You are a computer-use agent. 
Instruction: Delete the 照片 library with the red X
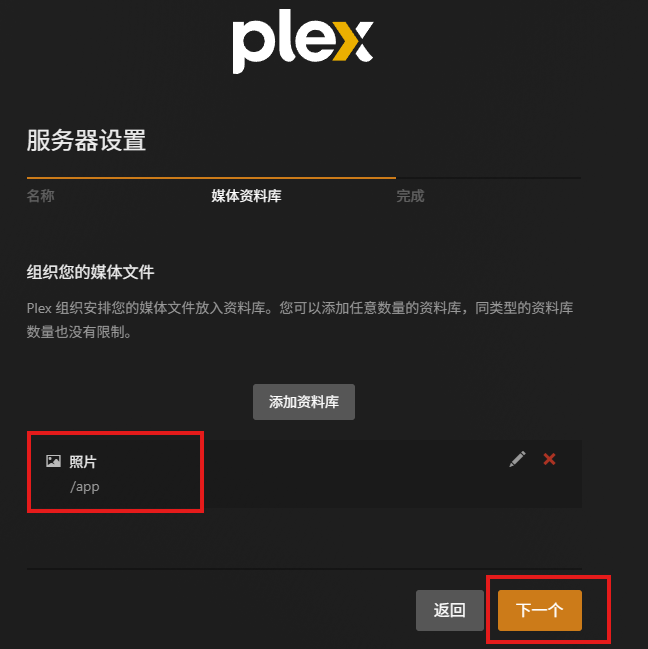pyautogui.click(x=549, y=459)
